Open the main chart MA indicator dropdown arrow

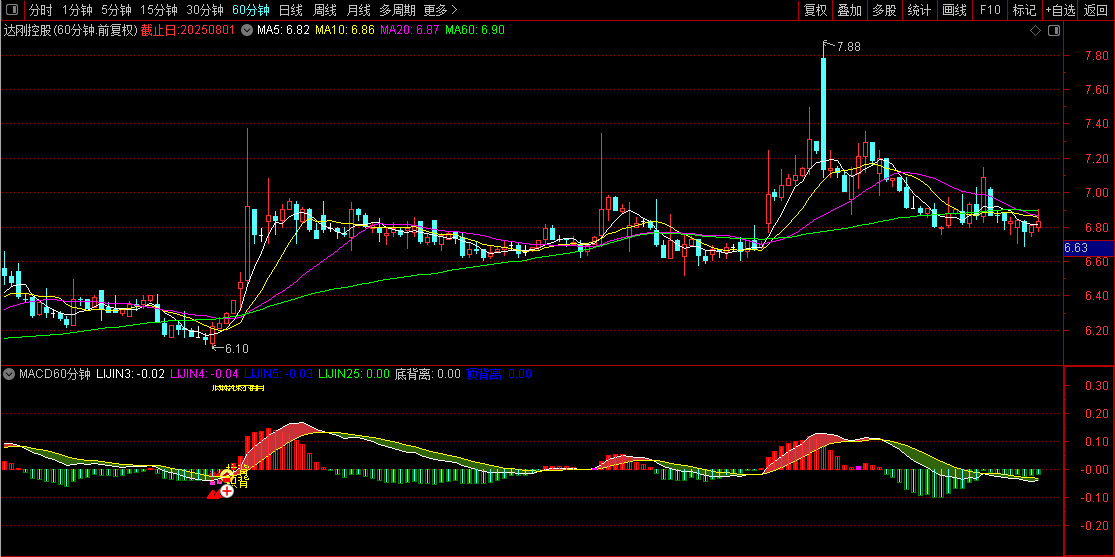pos(247,30)
